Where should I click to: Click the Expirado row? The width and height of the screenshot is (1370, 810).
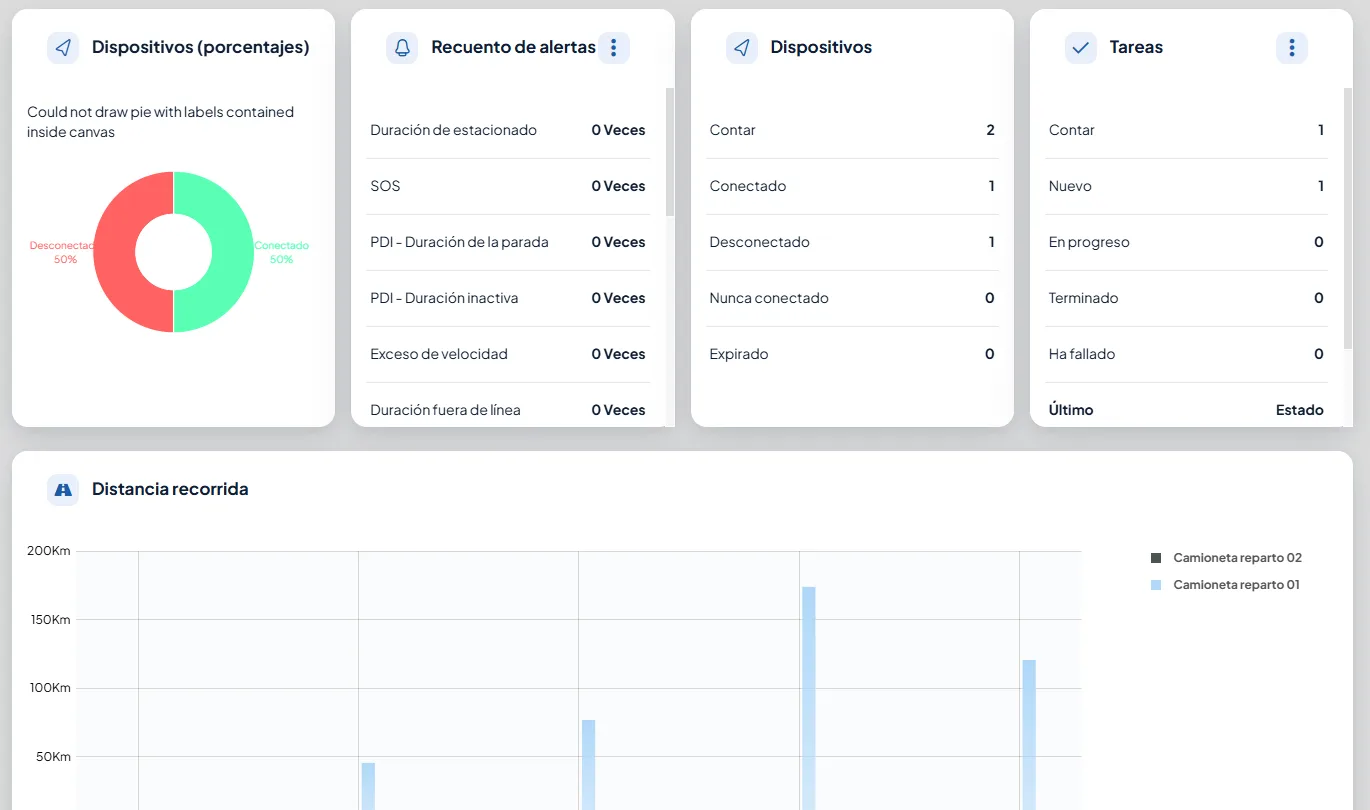(x=852, y=354)
